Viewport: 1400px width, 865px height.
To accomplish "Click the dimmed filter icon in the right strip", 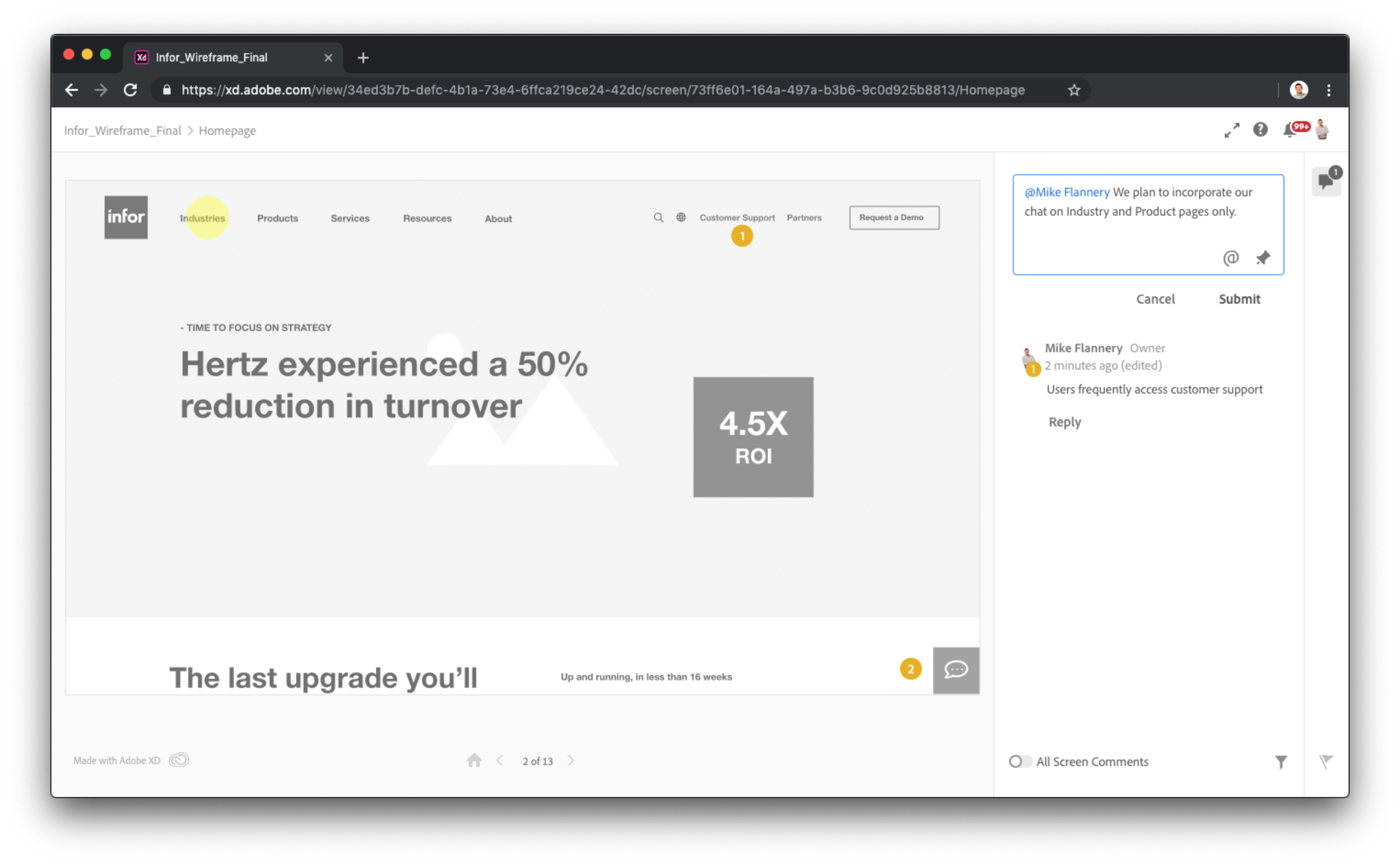I will click(x=1326, y=762).
